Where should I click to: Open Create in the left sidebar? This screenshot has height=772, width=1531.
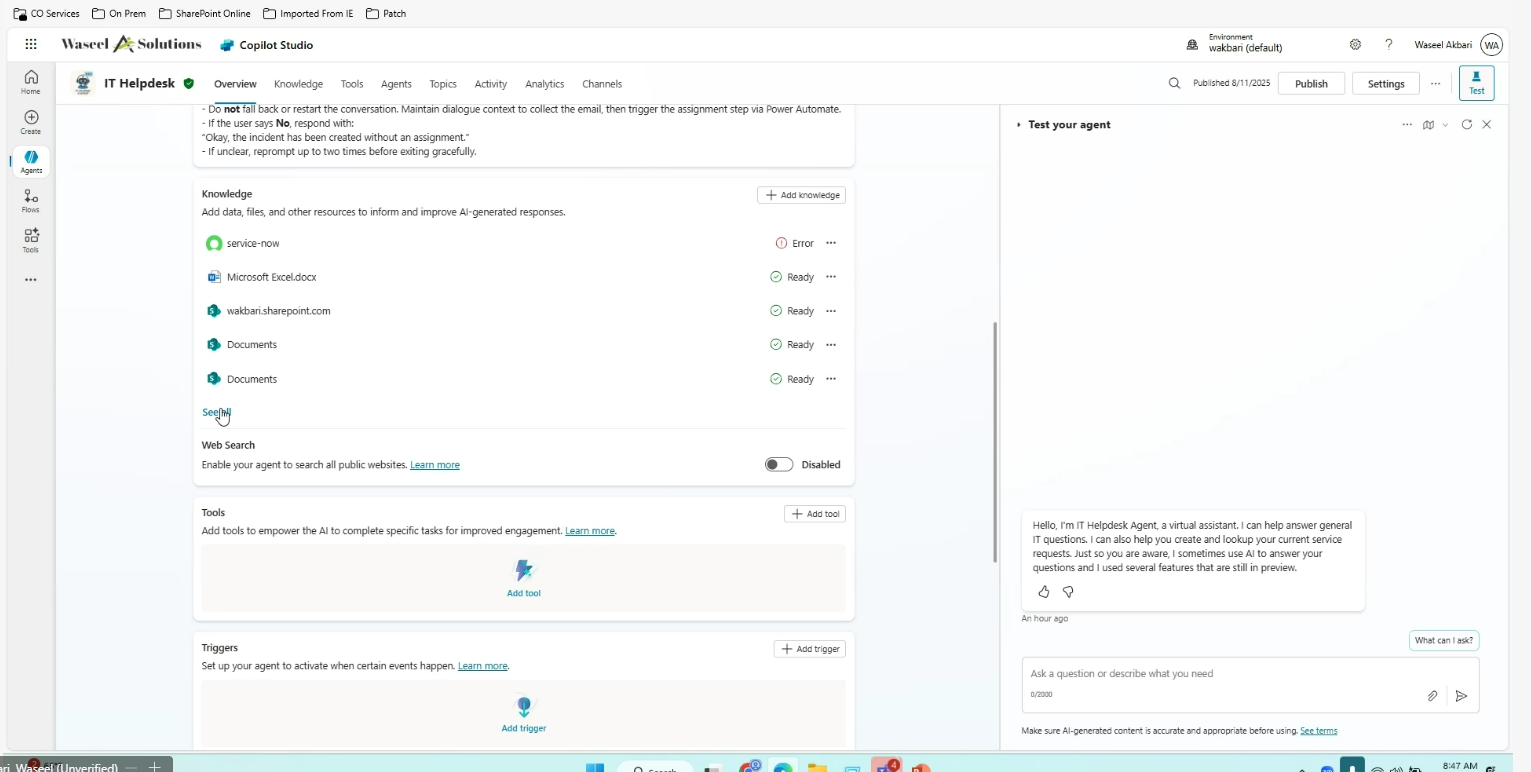point(31,122)
